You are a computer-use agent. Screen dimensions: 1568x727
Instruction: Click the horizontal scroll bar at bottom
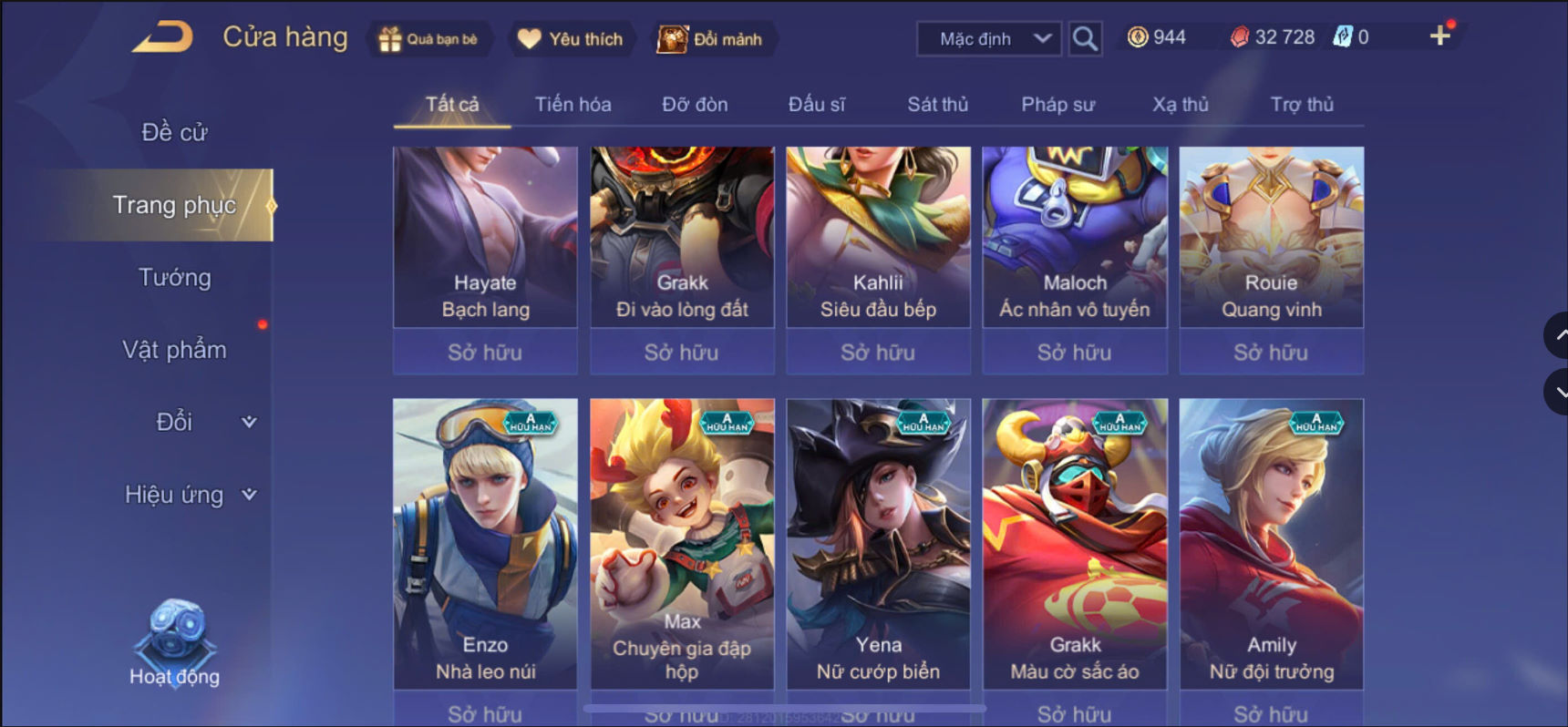784,707
